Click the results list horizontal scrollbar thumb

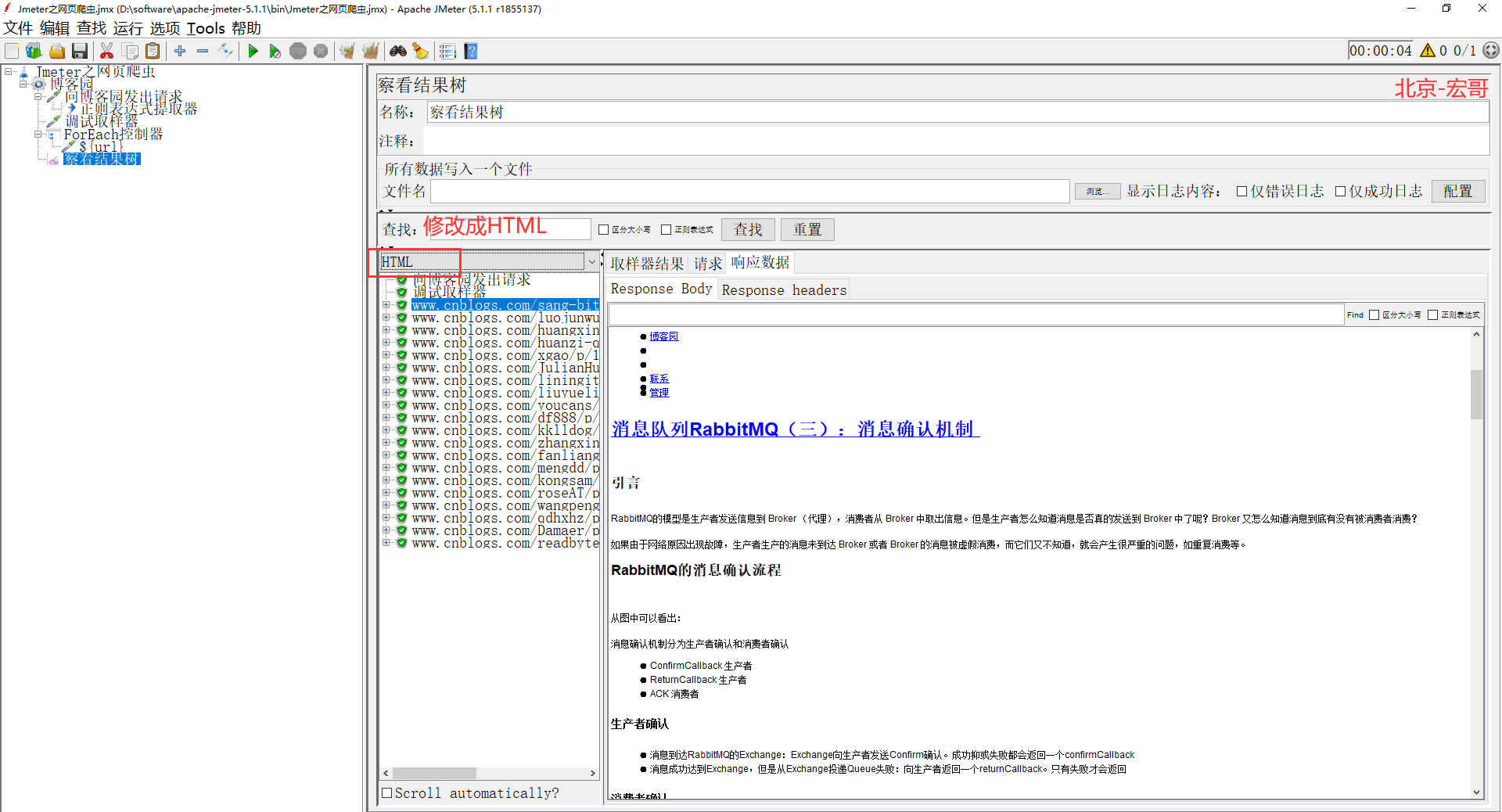(434, 773)
